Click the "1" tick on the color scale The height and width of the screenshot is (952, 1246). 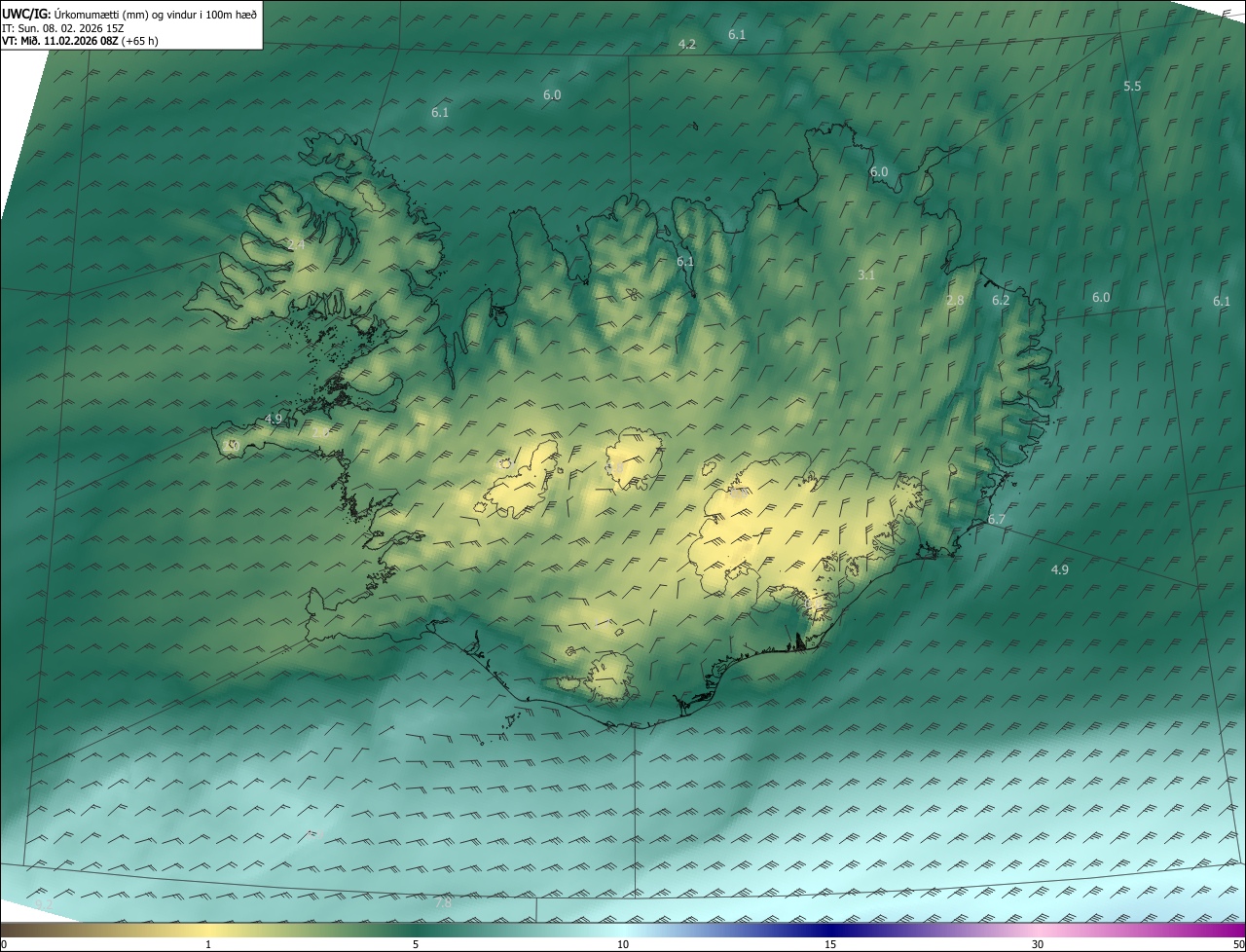tap(208, 944)
